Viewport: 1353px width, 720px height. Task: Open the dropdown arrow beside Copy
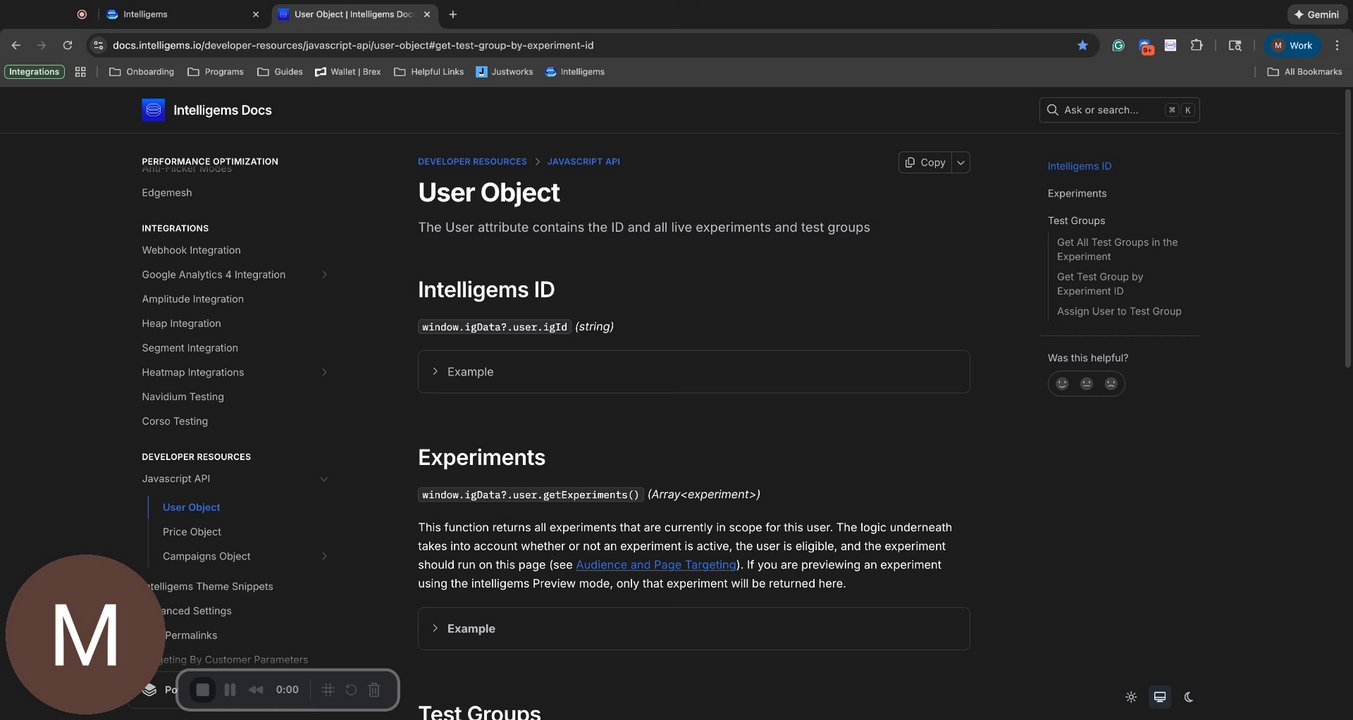(x=961, y=162)
